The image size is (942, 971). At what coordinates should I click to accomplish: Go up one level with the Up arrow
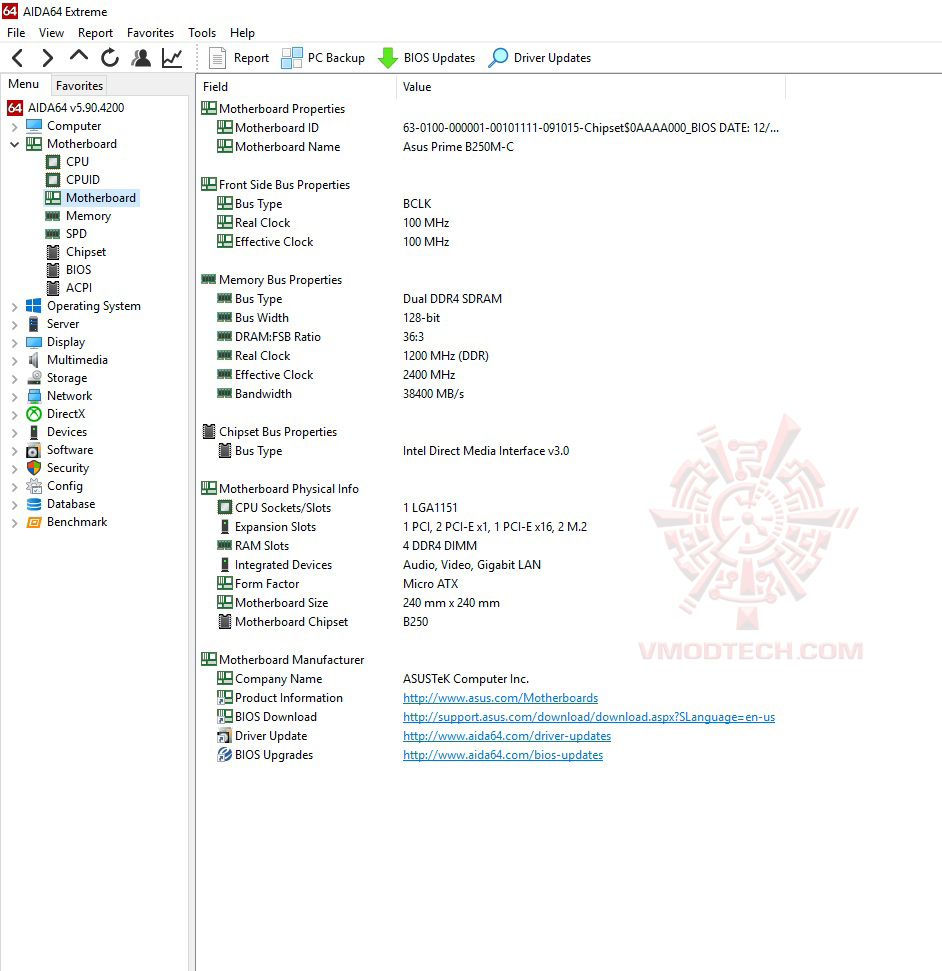[79, 56]
